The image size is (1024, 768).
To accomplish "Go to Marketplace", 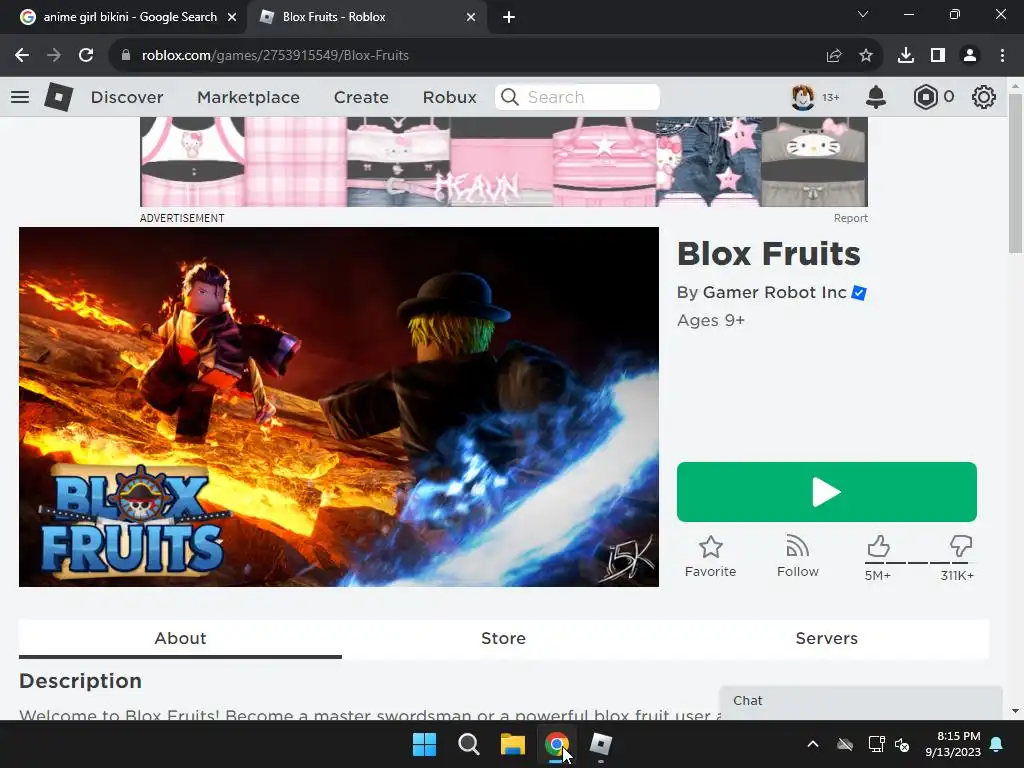I will 248,97.
